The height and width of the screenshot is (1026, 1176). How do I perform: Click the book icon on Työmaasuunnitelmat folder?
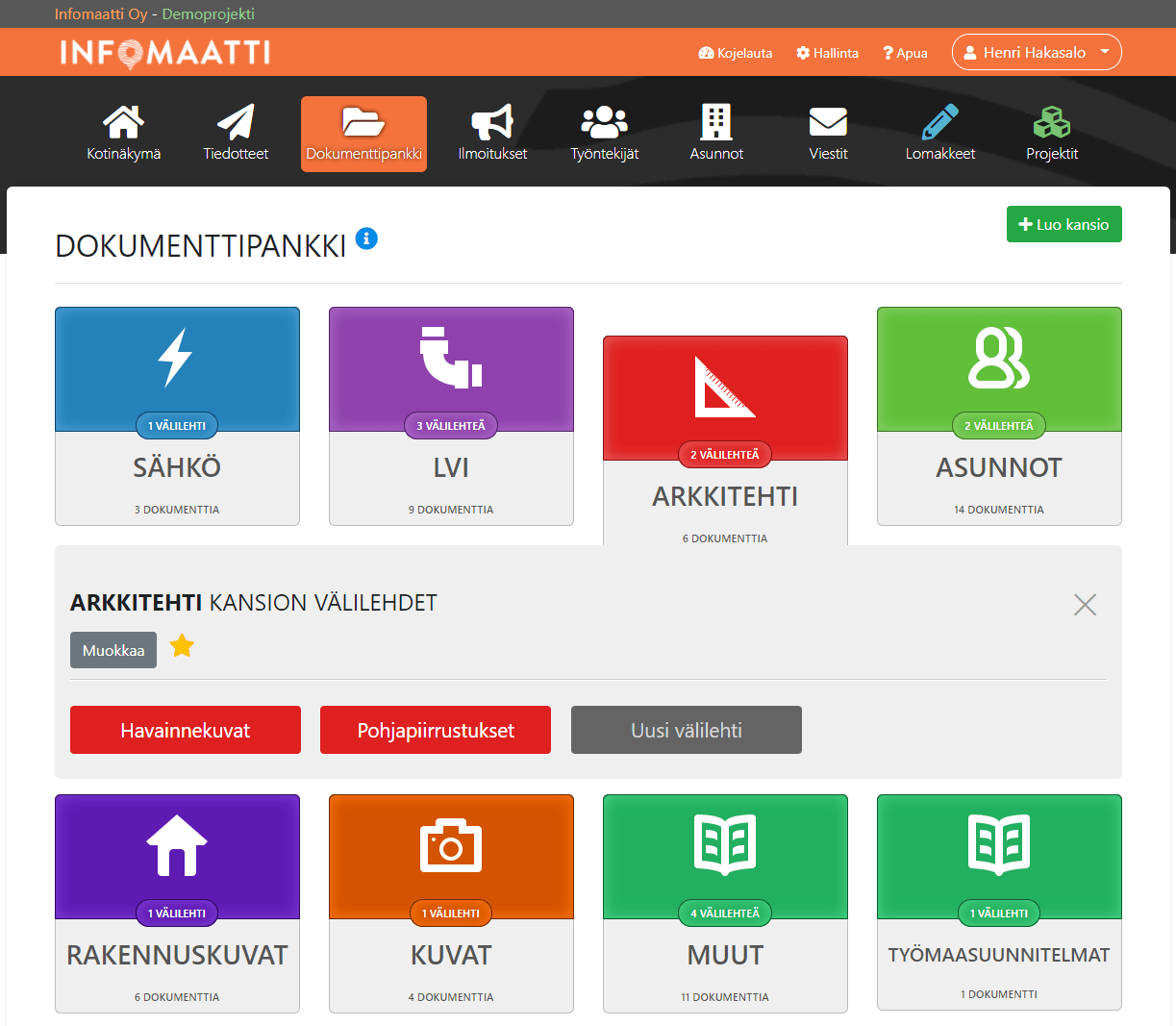tap(999, 845)
